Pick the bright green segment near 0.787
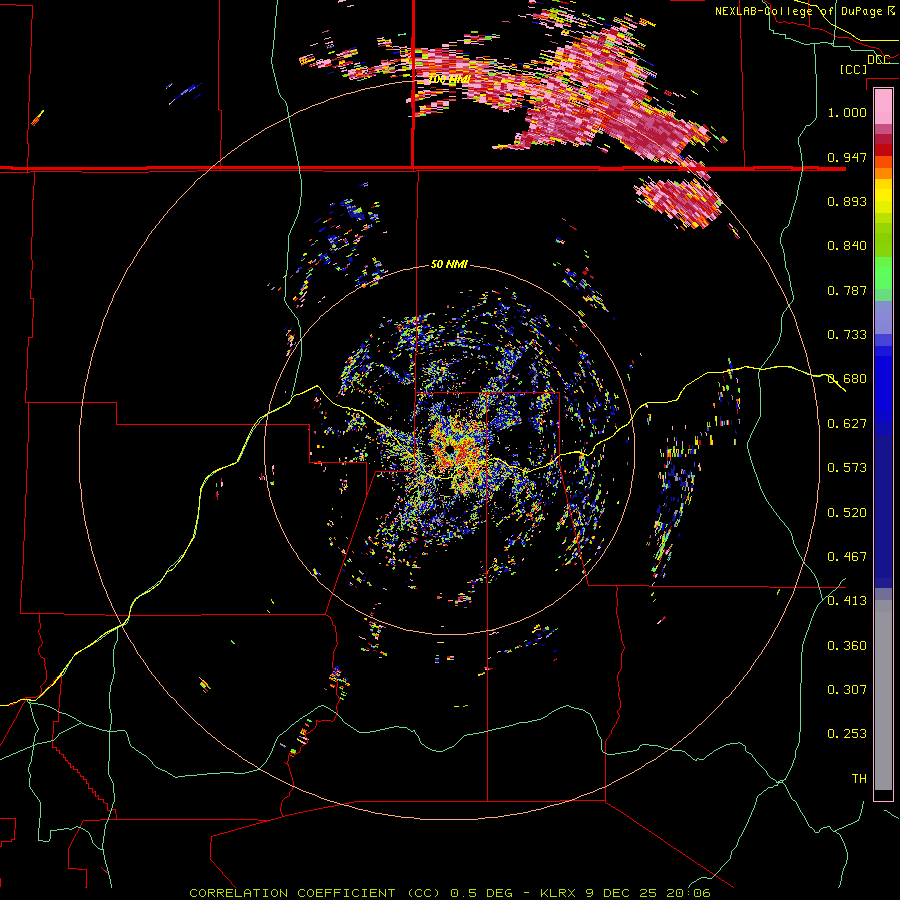The height and width of the screenshot is (900, 900). click(883, 278)
